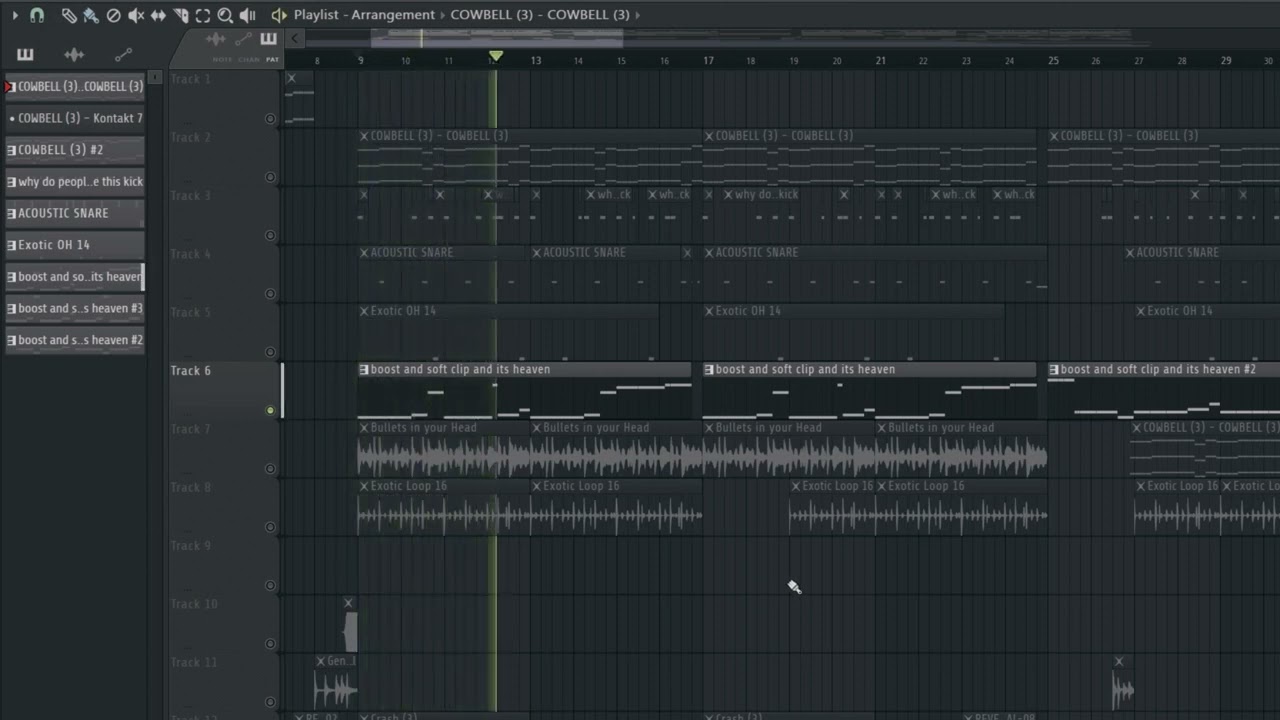1280x720 pixels.
Task: Click the Track 6 header label
Action: click(x=191, y=371)
